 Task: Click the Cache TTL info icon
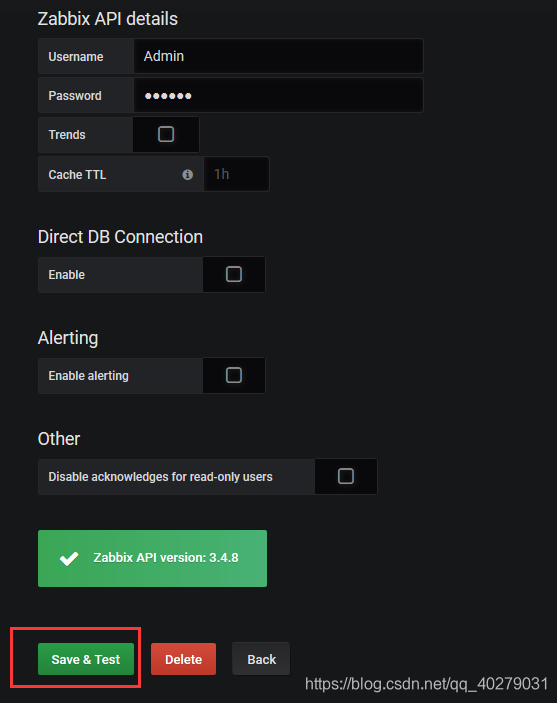187,174
